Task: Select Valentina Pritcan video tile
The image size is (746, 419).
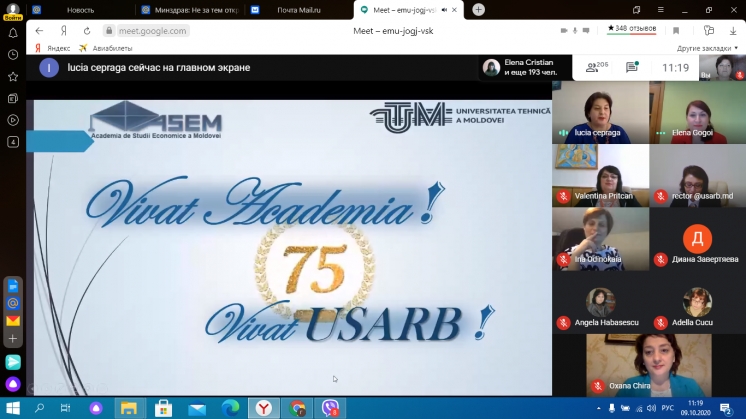Action: [x=600, y=175]
